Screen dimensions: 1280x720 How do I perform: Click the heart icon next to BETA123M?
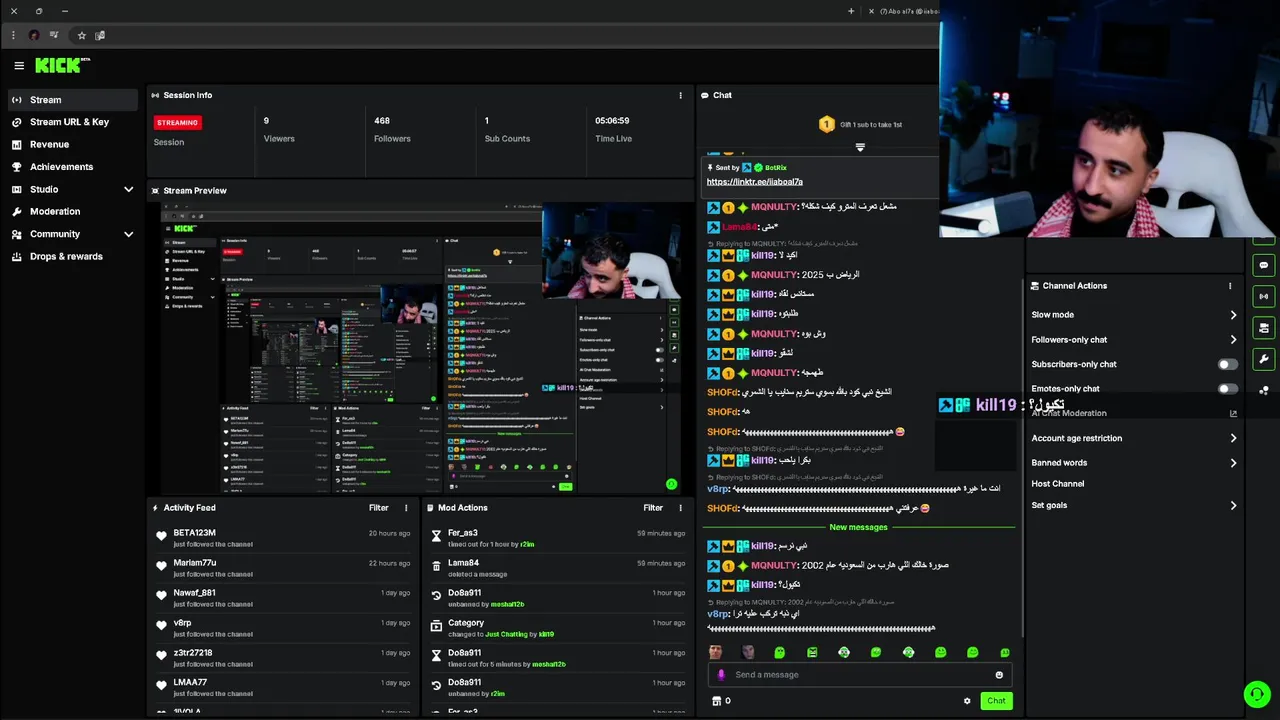pos(161,536)
